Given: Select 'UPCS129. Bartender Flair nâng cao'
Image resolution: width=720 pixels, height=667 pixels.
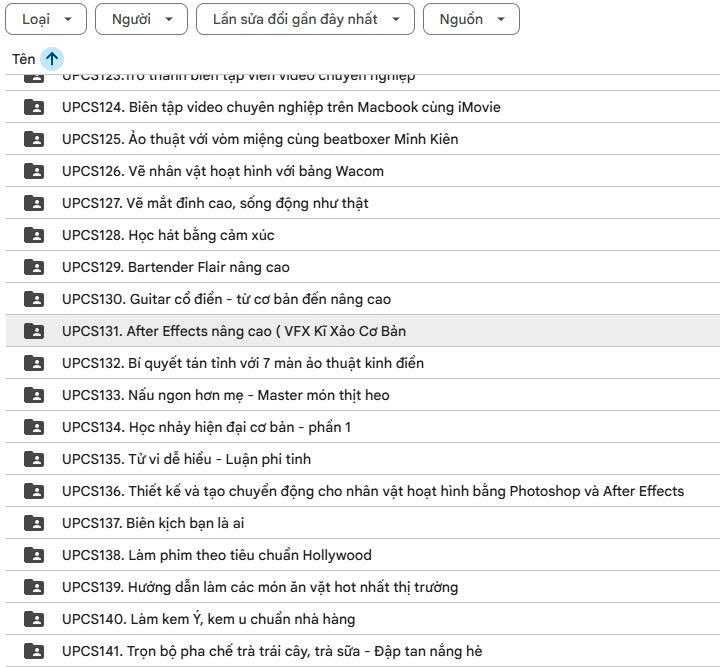Looking at the screenshot, I should pos(175,267).
